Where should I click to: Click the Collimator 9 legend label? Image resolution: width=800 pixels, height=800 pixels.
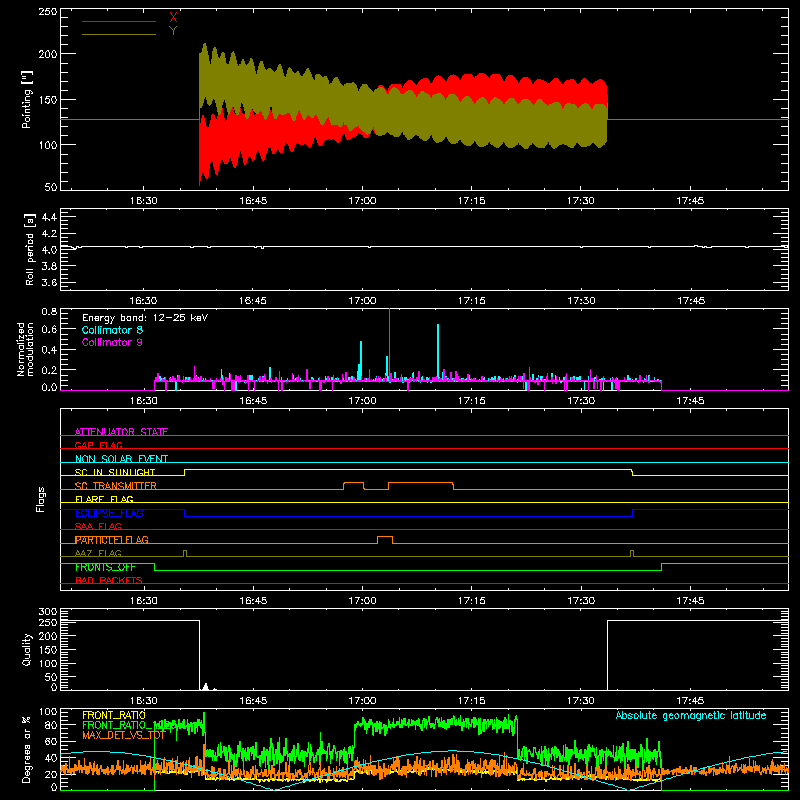tap(112, 342)
